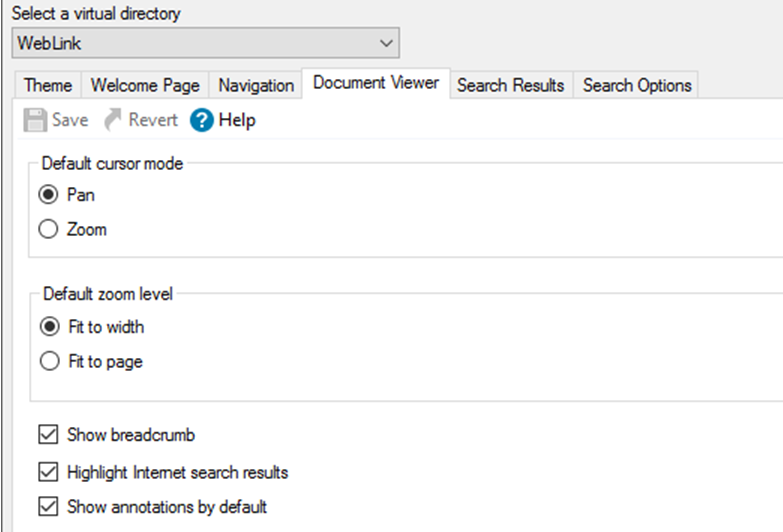The width and height of the screenshot is (783, 532).
Task: Select Fit to width zoom level
Action: (x=49, y=327)
